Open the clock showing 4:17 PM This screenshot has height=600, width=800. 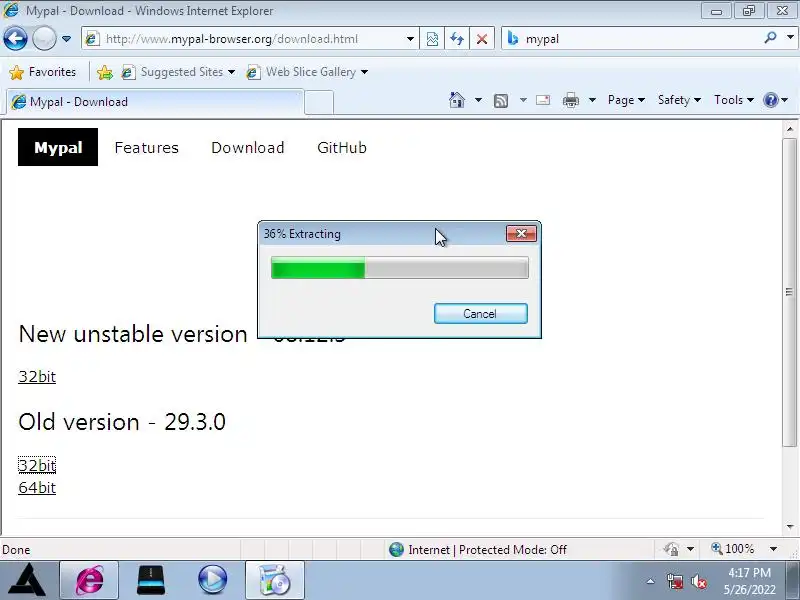[749, 581]
